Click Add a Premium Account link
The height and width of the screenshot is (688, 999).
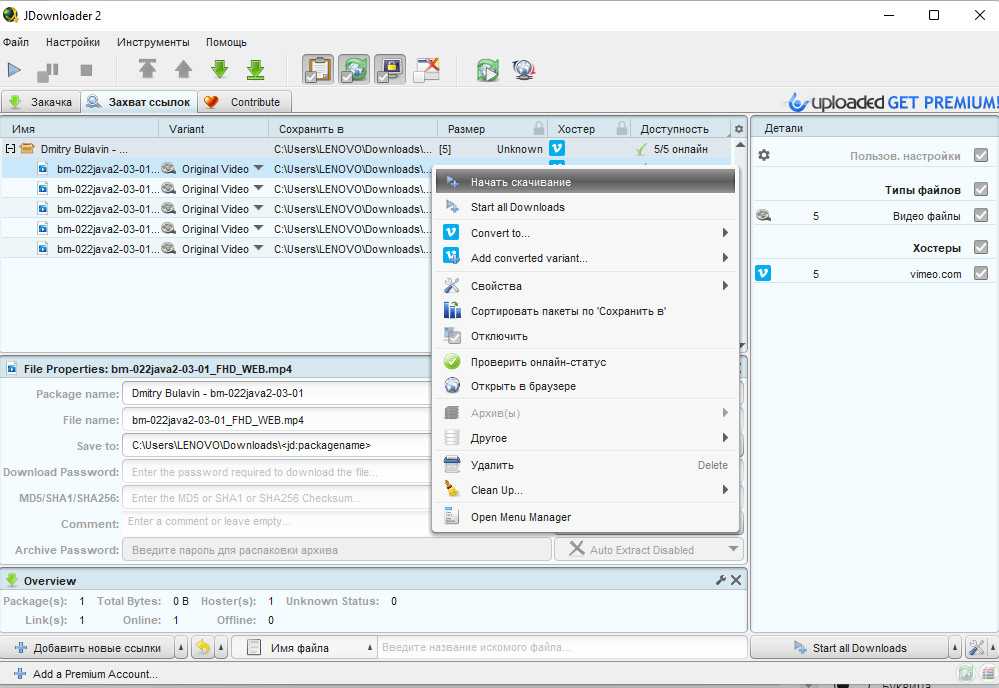click(95, 674)
